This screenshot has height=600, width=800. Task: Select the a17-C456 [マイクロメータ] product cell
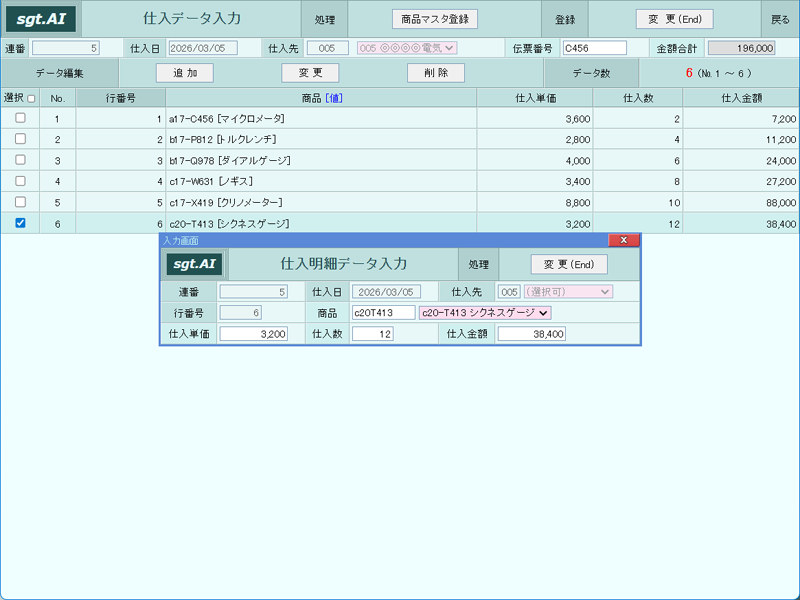click(321, 119)
